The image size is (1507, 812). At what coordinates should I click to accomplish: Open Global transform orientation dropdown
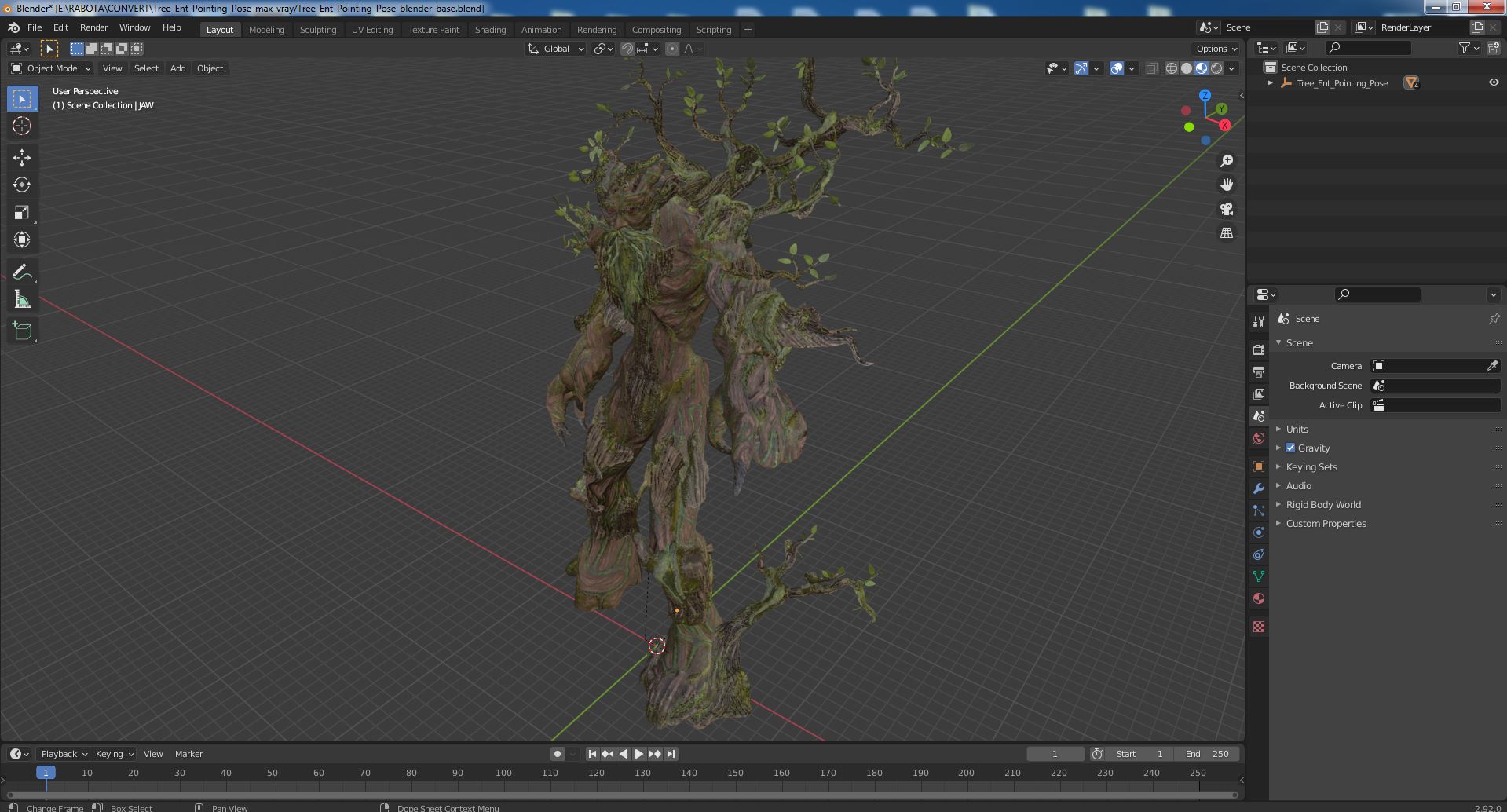click(556, 49)
